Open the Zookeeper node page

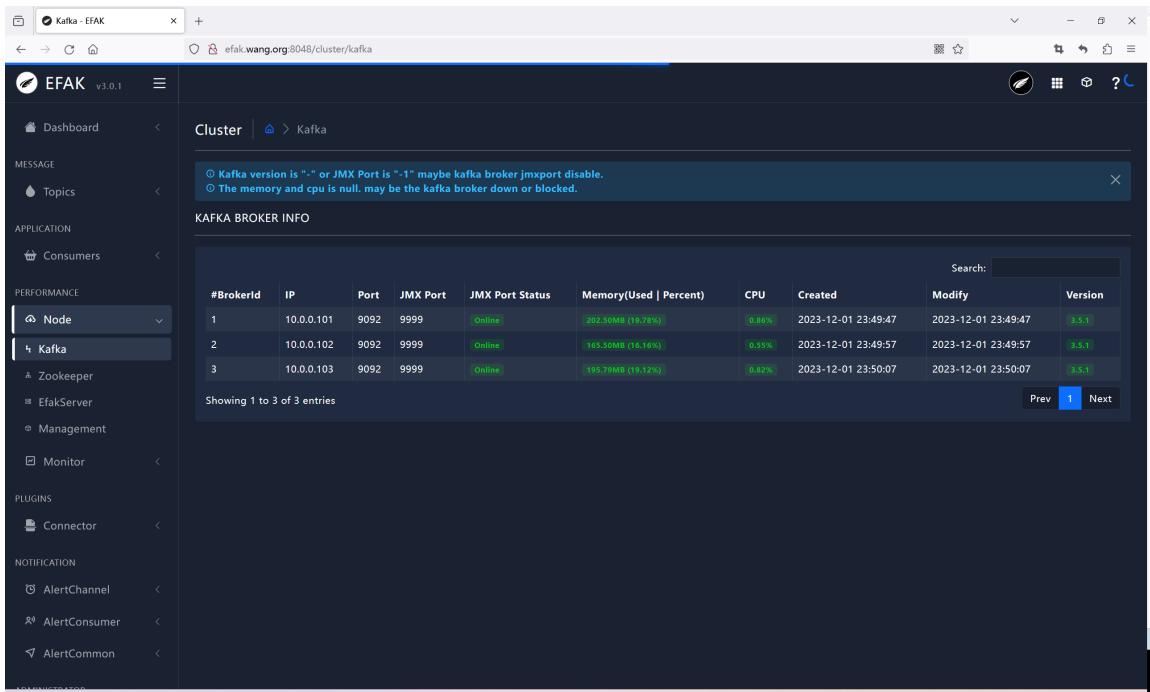(x=65, y=376)
